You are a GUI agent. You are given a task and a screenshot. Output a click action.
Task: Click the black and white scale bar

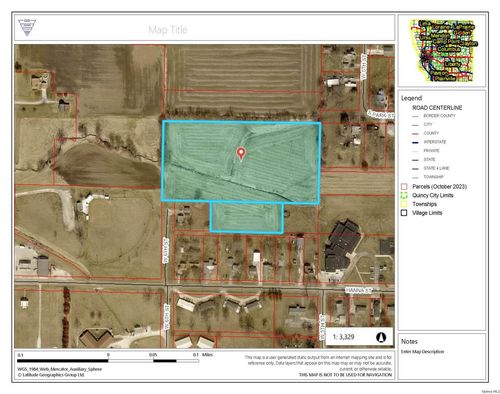point(108,361)
